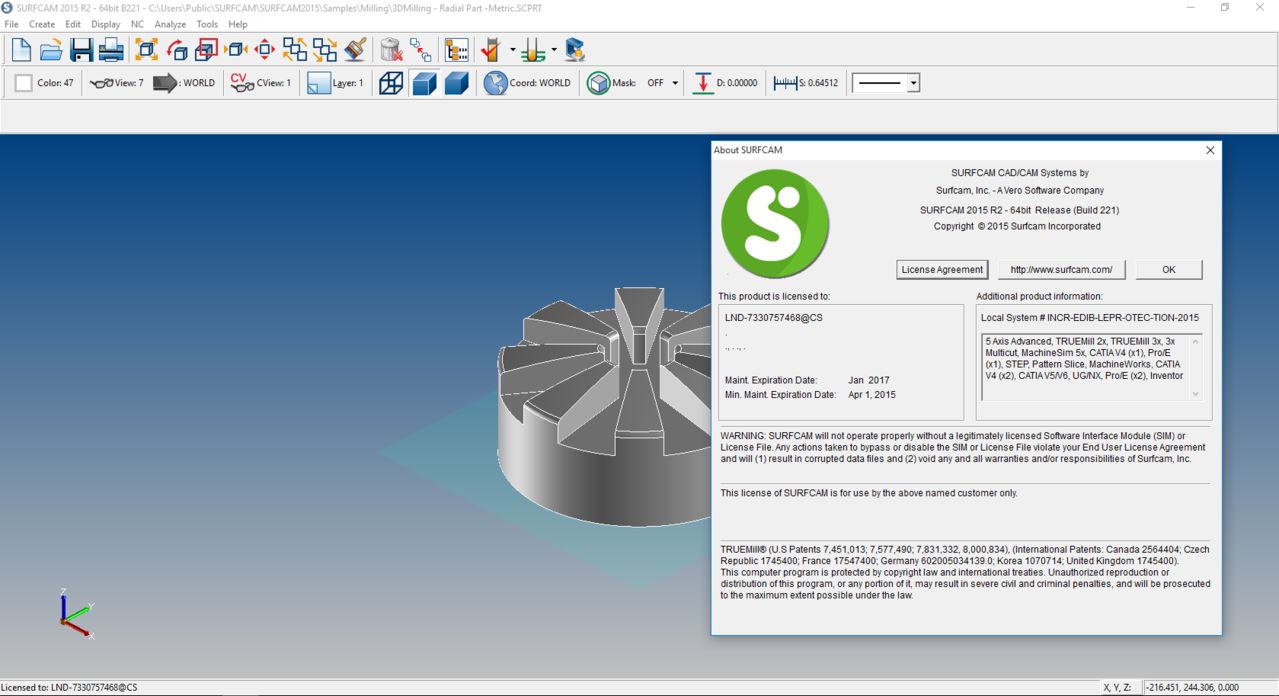Viewport: 1279px width, 696px height.
Task: Click the paintbrush repaint icon
Action: coord(355,49)
